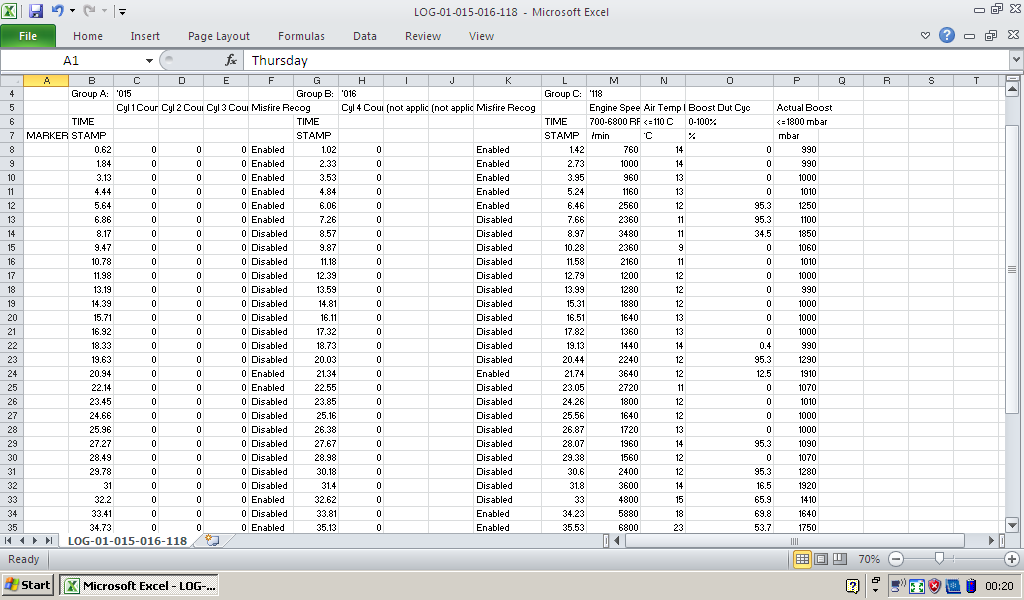Click the Undo arrow icon
This screenshot has width=1024, height=600.
[58, 12]
